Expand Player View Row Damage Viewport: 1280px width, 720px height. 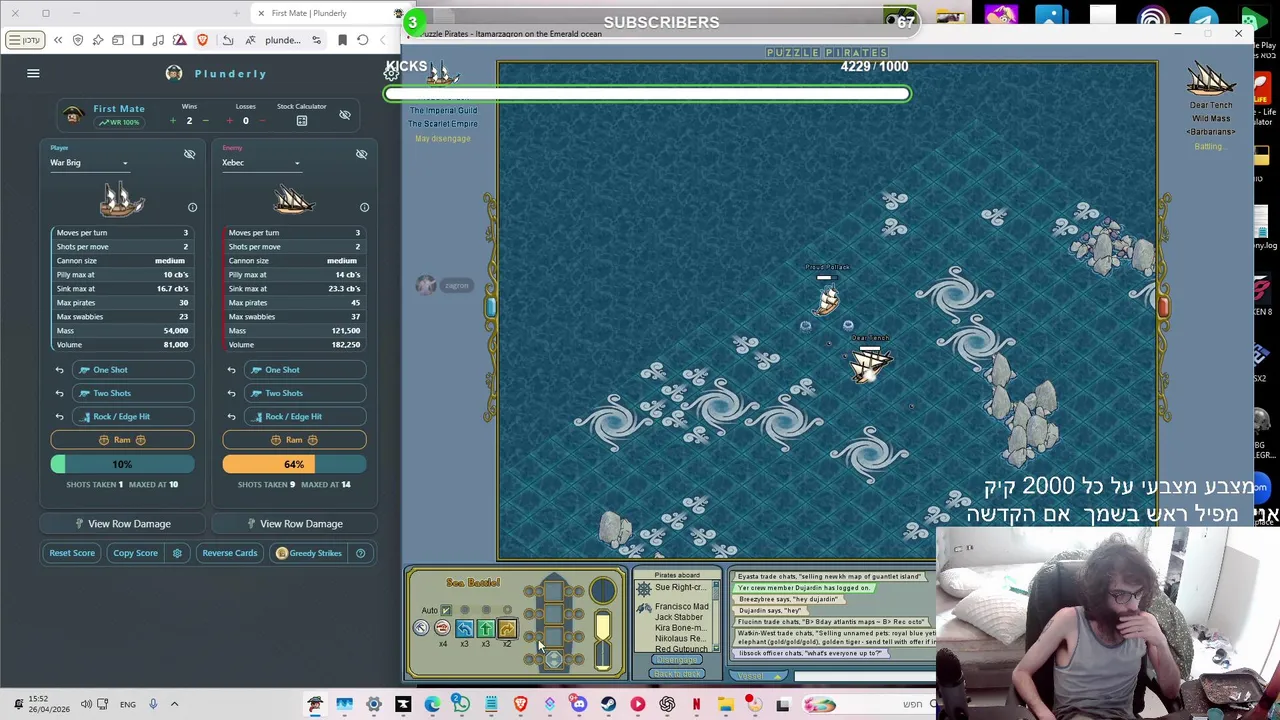pyautogui.click(x=122, y=524)
